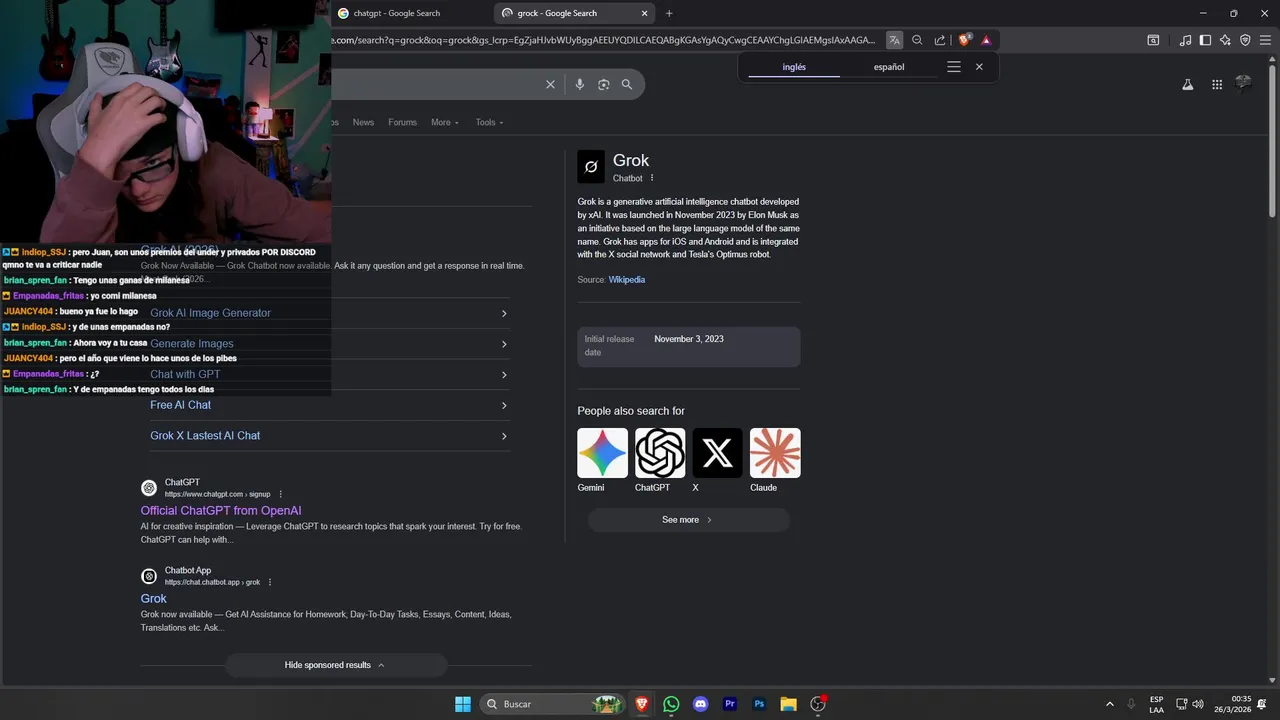Image resolution: width=1280 pixels, height=720 pixels.
Task: Click the address bar URL field
Action: coord(605,40)
